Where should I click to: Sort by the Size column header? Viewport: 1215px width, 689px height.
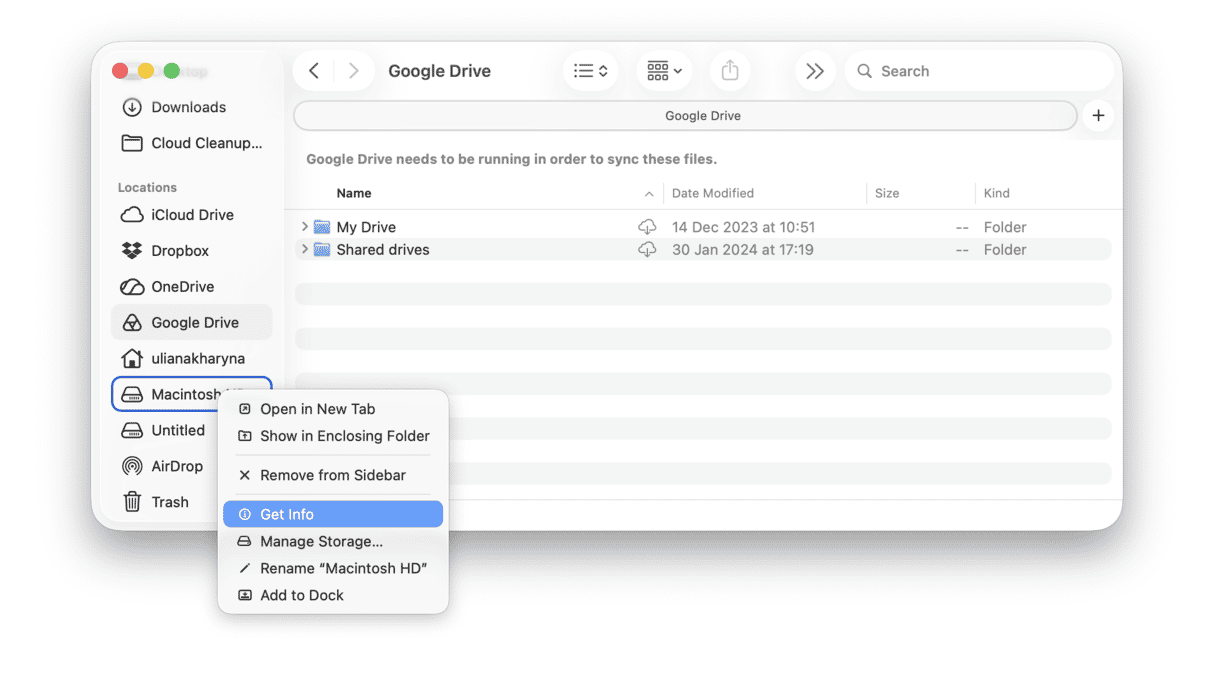point(887,193)
